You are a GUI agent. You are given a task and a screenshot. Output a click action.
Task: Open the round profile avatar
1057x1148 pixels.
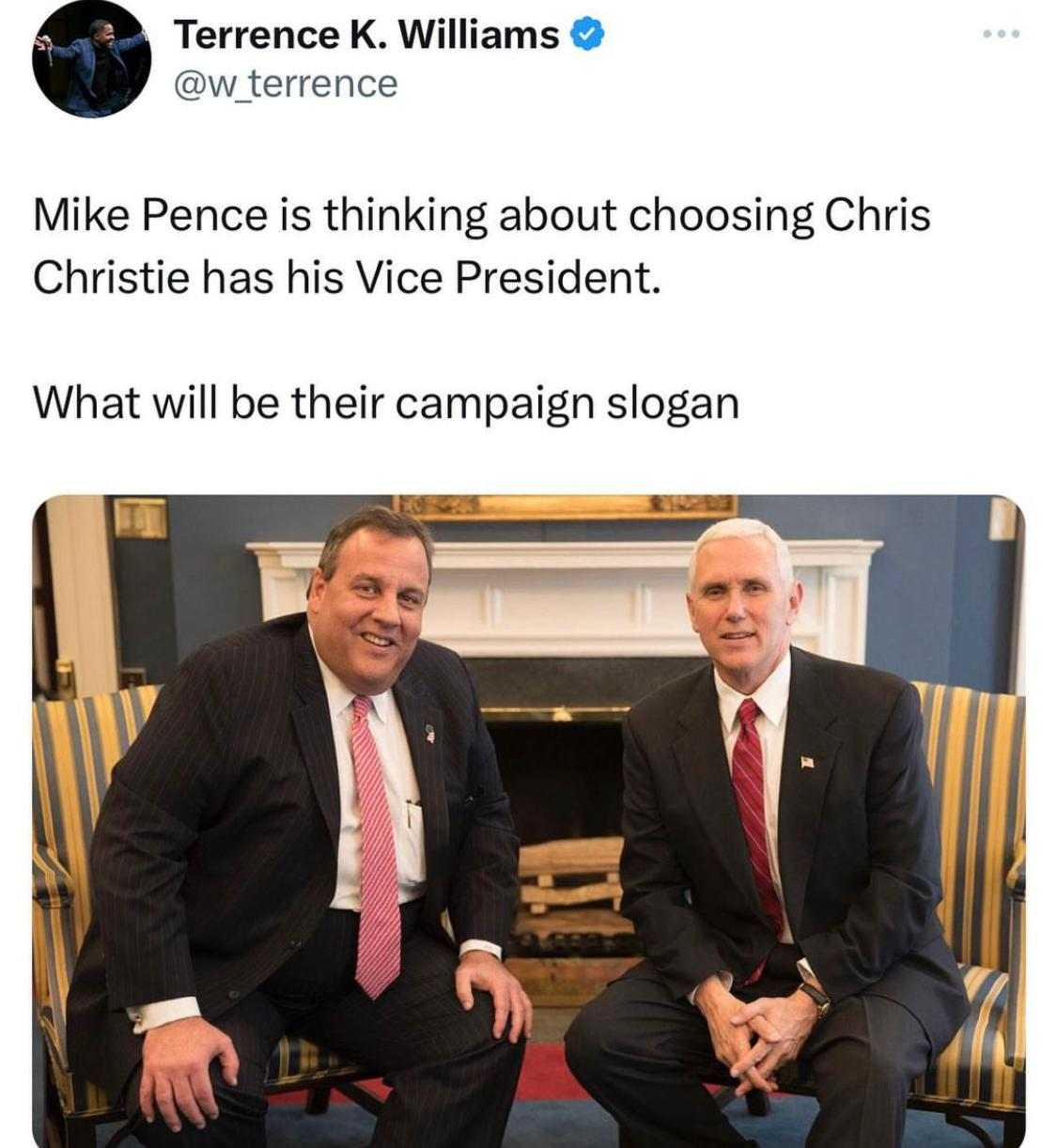91,59
